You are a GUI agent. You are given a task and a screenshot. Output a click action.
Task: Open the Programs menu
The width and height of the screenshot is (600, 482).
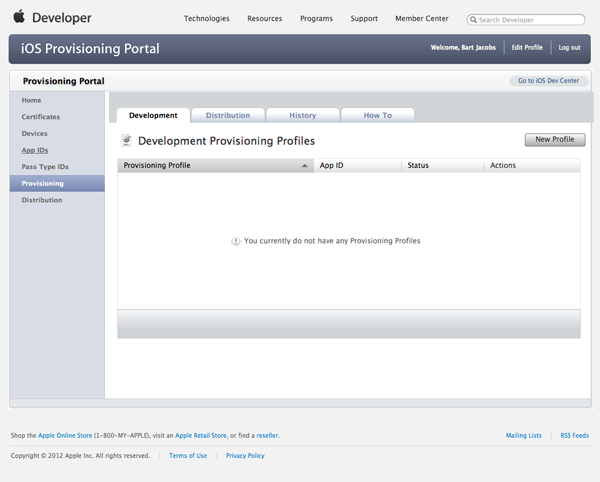(x=316, y=18)
